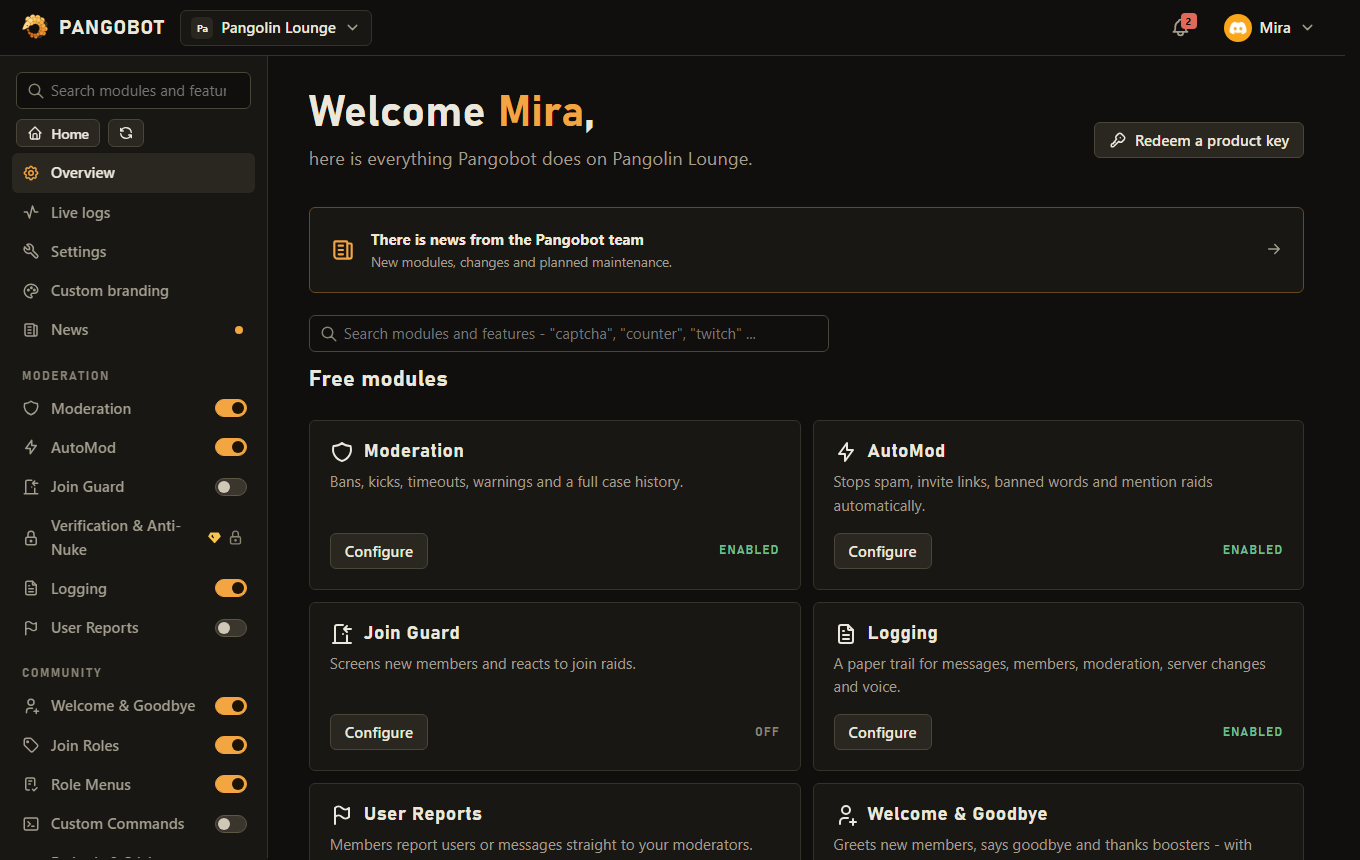Disable the Join Roles toggle
The width and height of the screenshot is (1360, 860).
coord(231,745)
